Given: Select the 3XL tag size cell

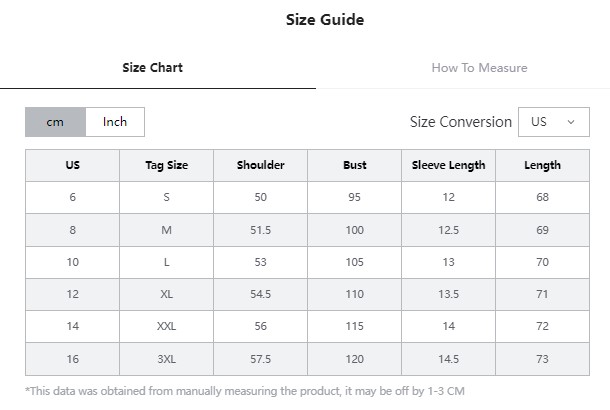Looking at the screenshot, I should point(167,359).
